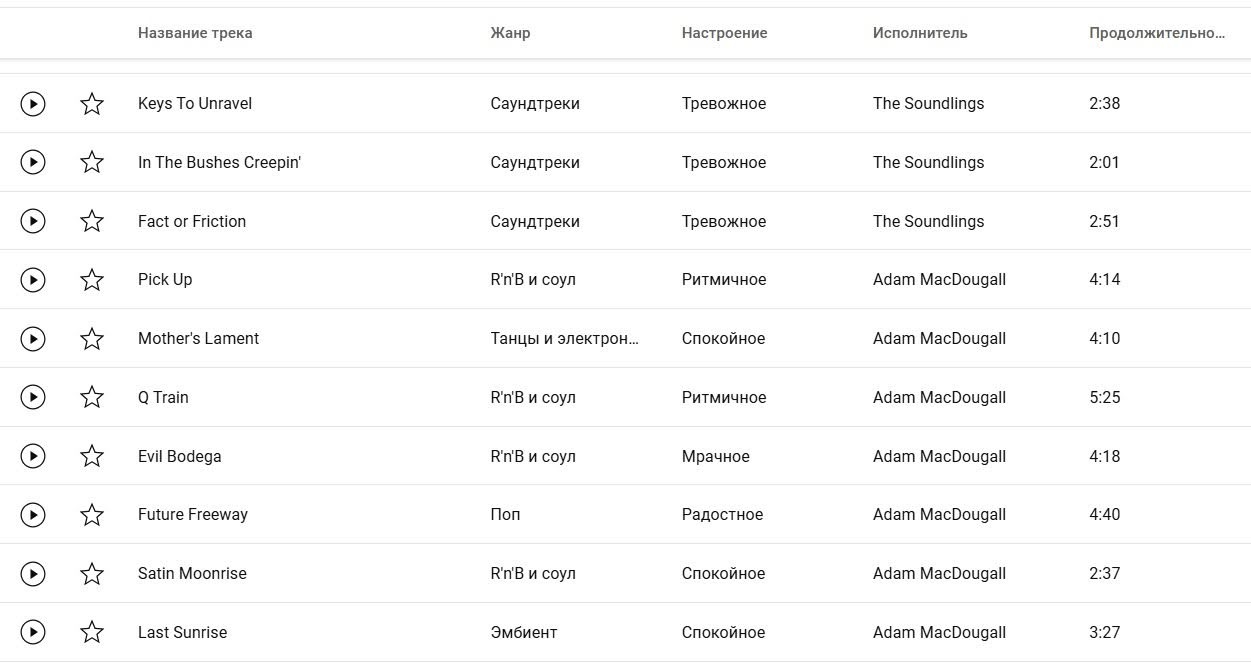Sort by the Жанр column header

click(510, 33)
